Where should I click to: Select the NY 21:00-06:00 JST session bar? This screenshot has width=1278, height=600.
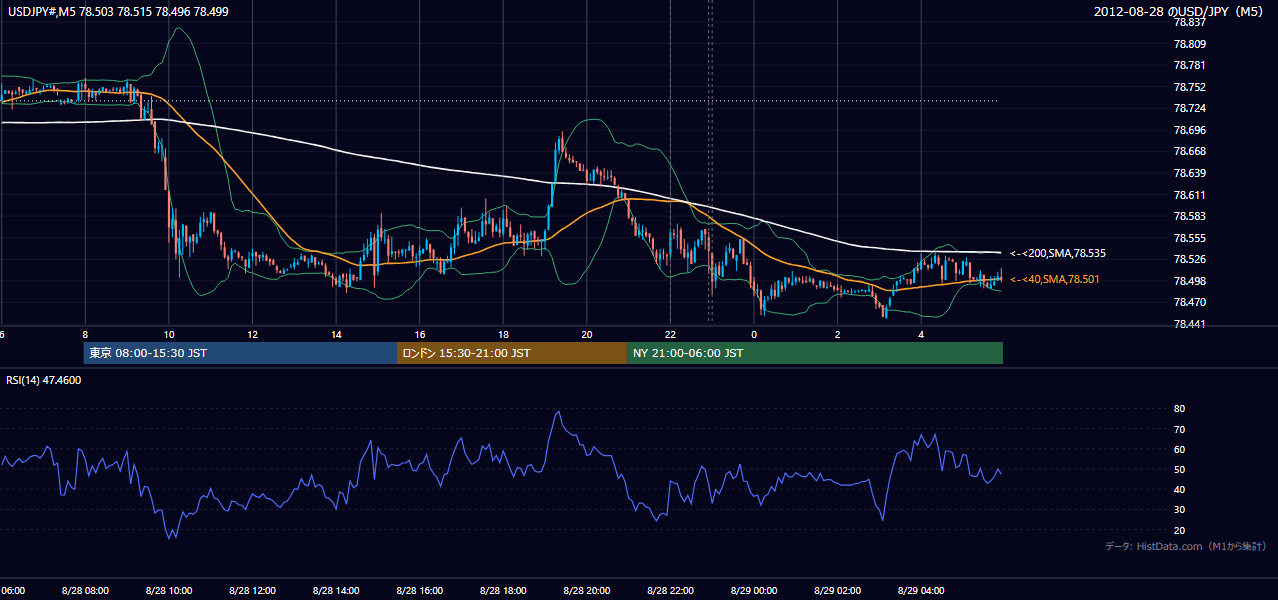coord(815,353)
